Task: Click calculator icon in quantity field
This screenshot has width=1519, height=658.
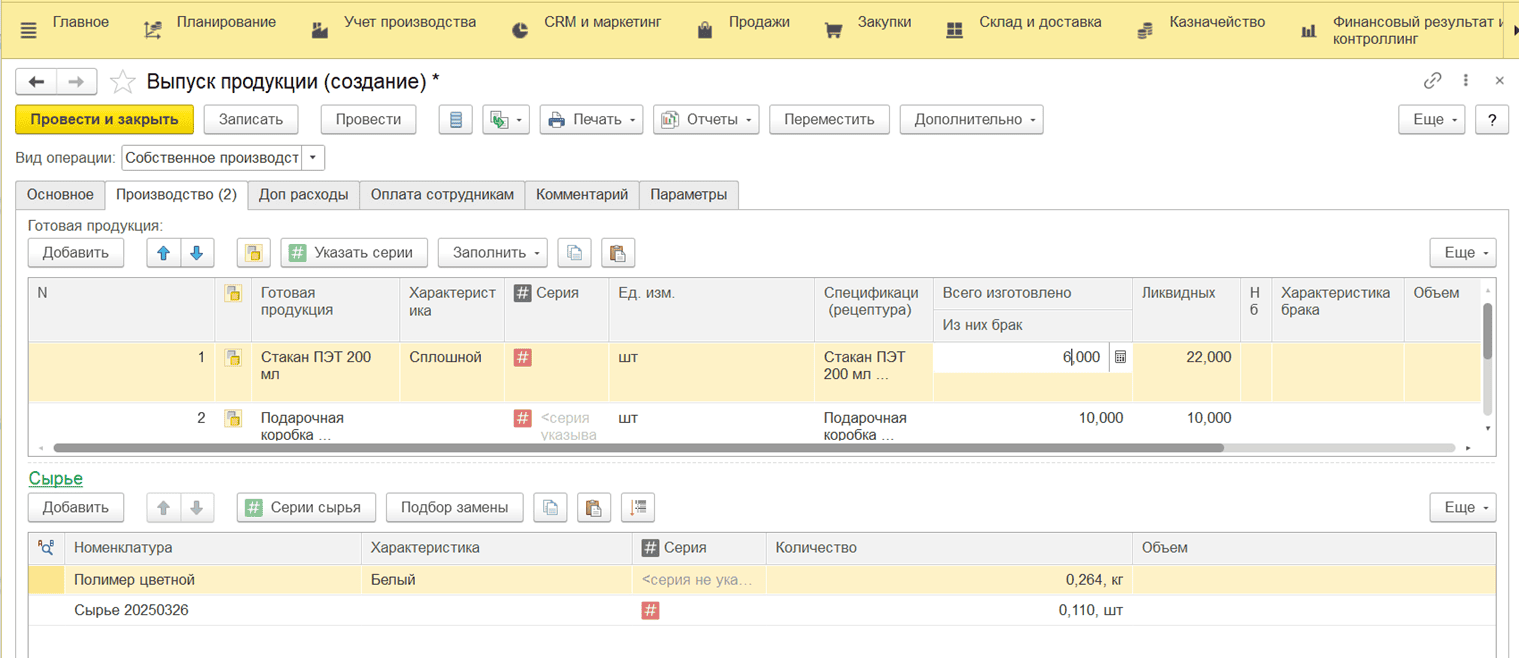Action: 1120,357
